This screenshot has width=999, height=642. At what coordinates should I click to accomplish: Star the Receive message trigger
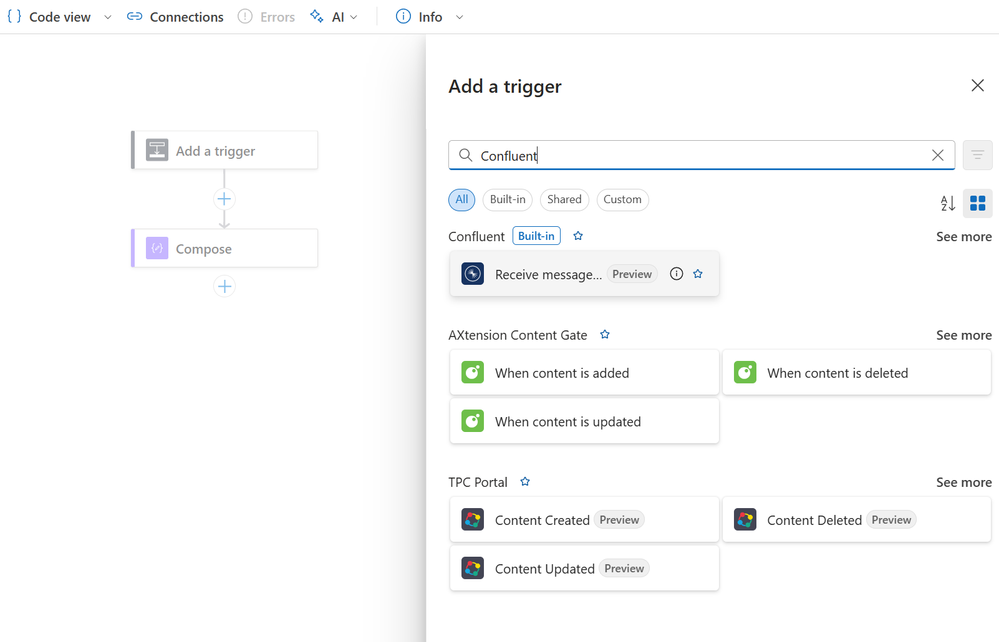click(x=698, y=274)
